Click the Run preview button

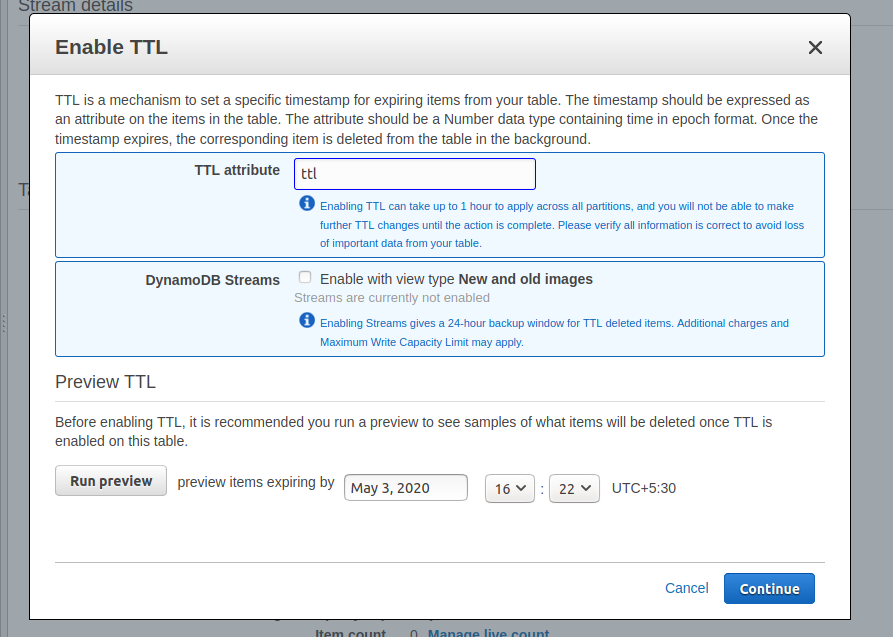tap(110, 481)
